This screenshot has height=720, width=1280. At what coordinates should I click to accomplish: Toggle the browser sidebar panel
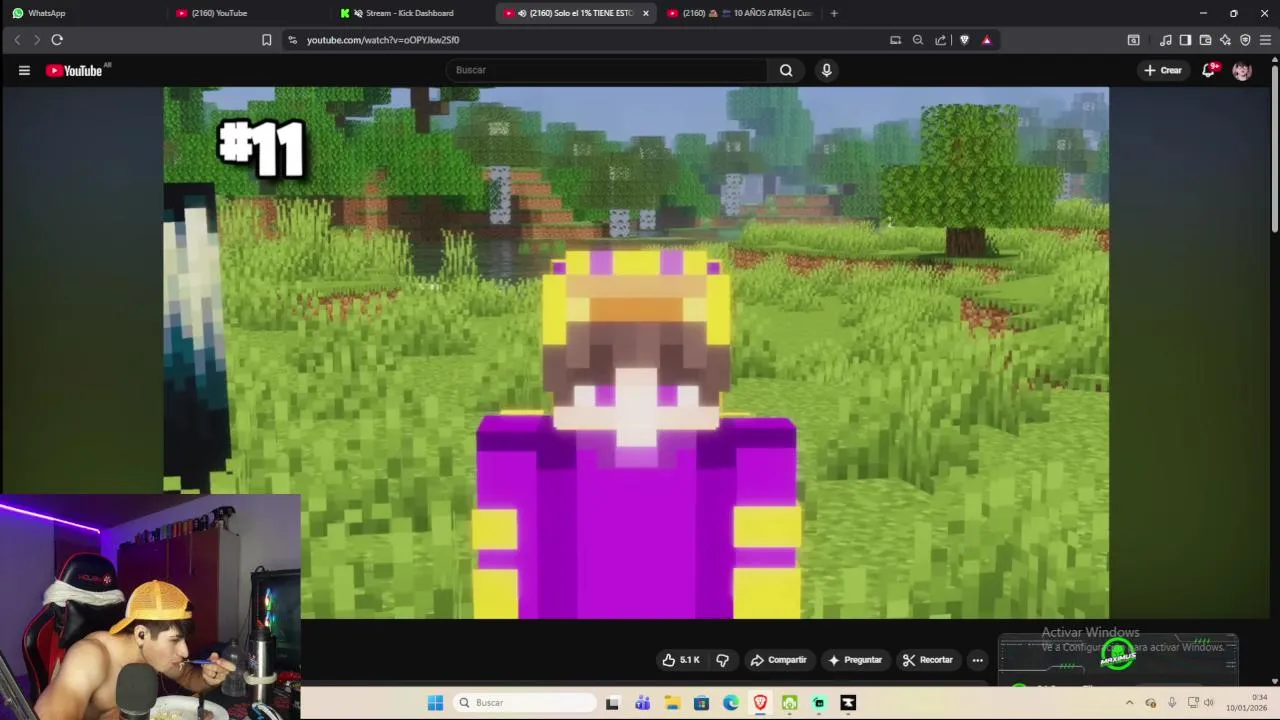1185,40
